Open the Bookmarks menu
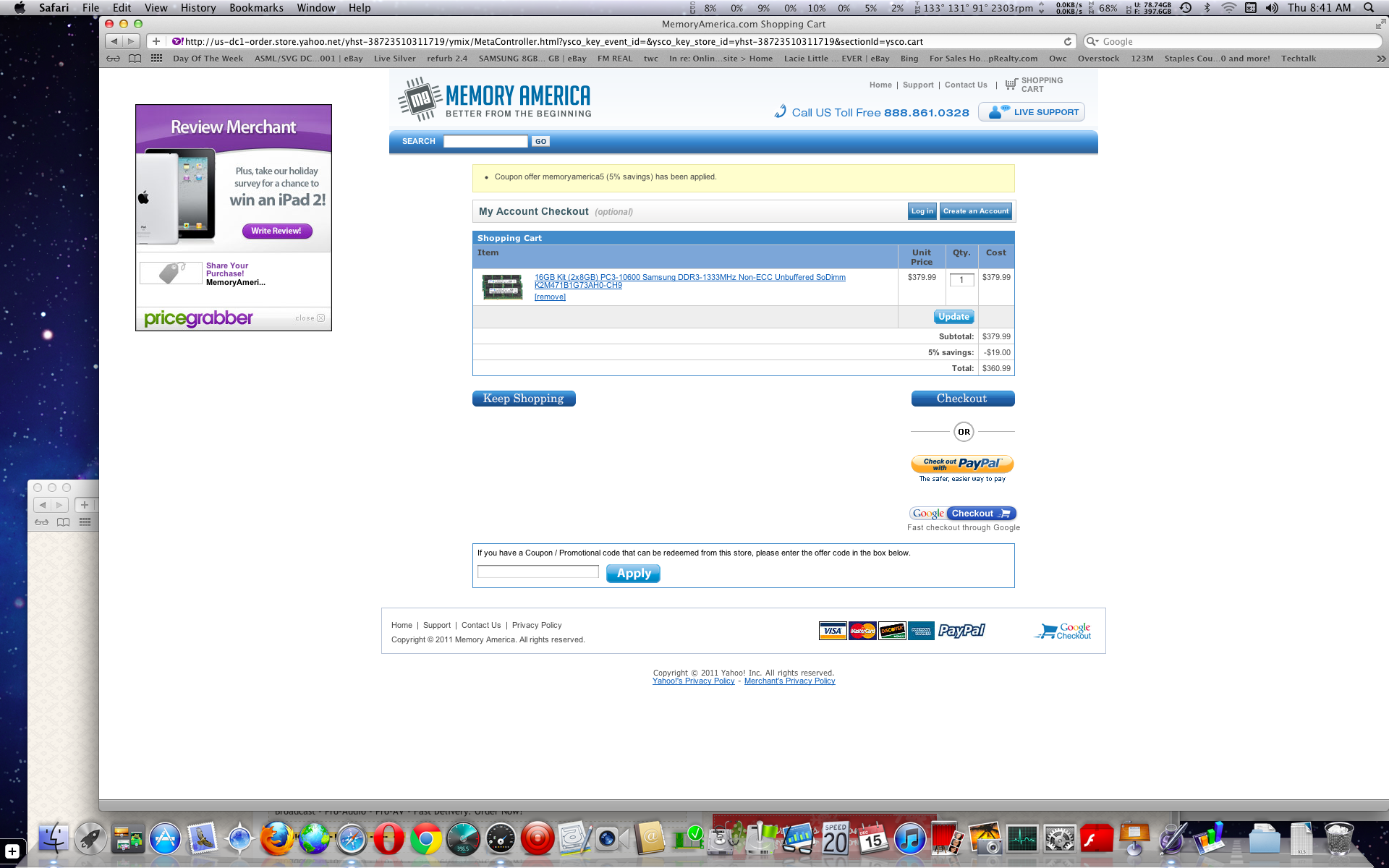 pyautogui.click(x=256, y=8)
